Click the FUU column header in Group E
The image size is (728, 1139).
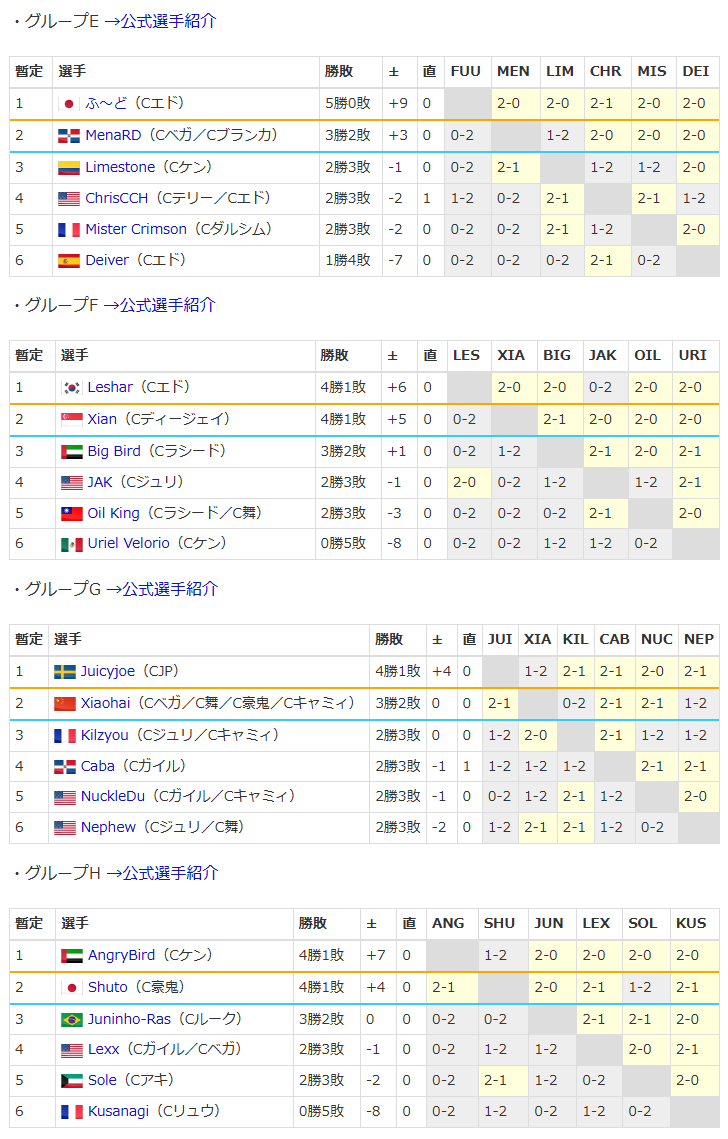coord(466,71)
